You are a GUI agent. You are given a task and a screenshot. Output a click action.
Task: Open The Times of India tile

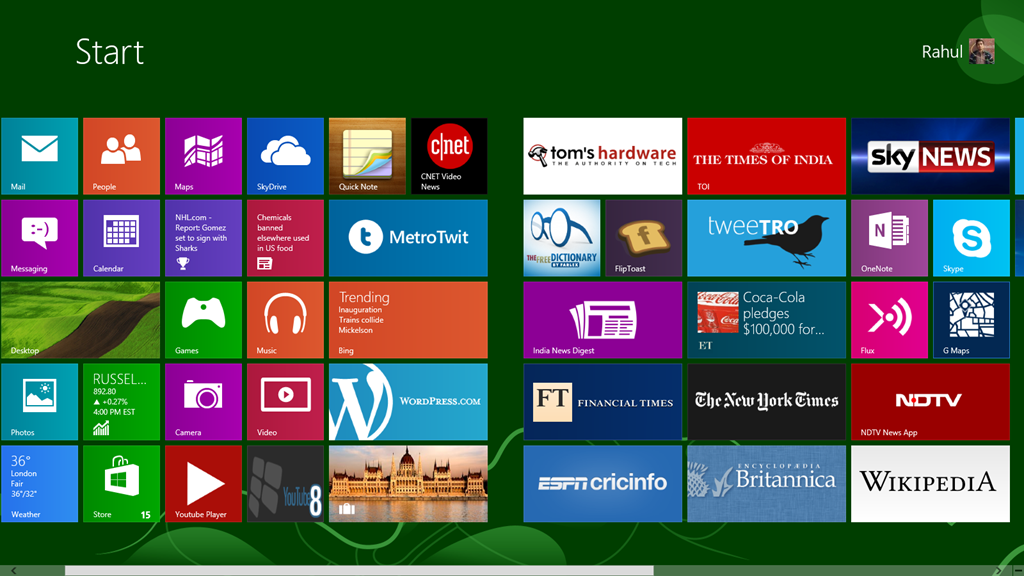tap(767, 156)
